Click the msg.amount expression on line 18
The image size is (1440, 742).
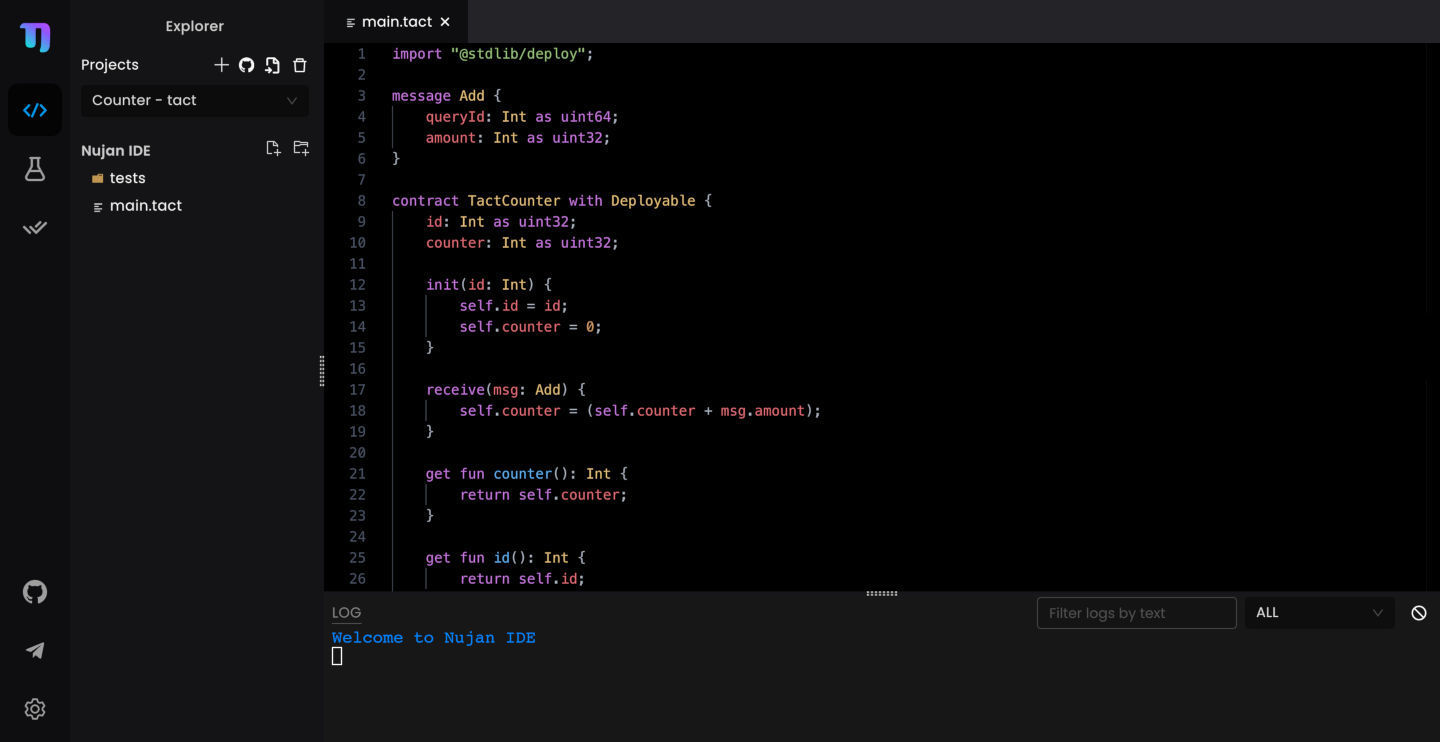[762, 411]
